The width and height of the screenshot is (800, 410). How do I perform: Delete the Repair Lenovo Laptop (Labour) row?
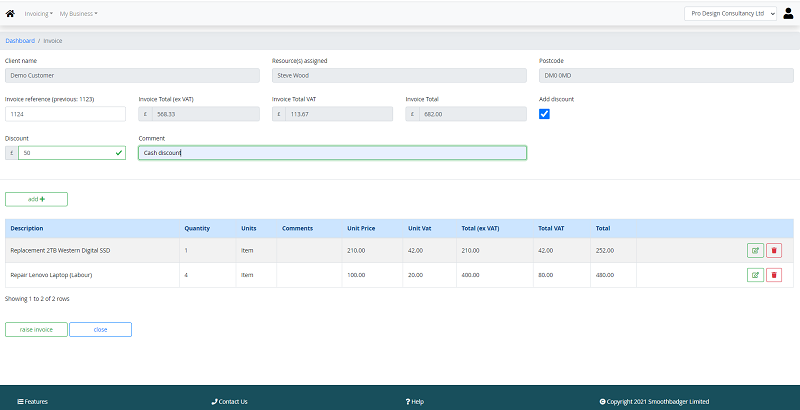(774, 275)
